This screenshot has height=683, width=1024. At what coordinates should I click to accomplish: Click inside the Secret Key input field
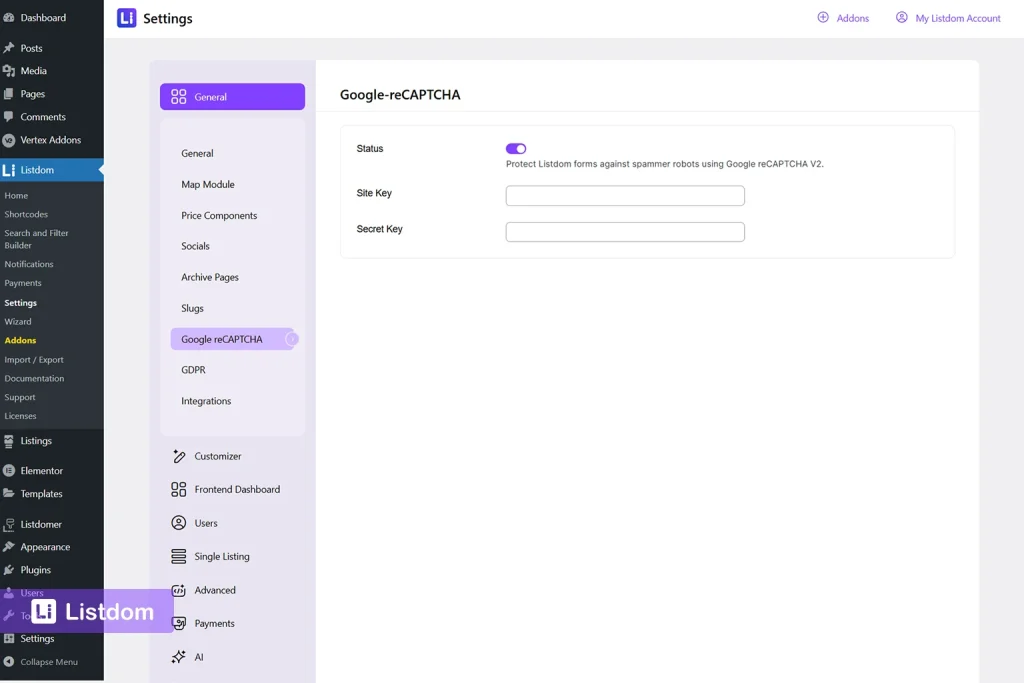click(624, 231)
